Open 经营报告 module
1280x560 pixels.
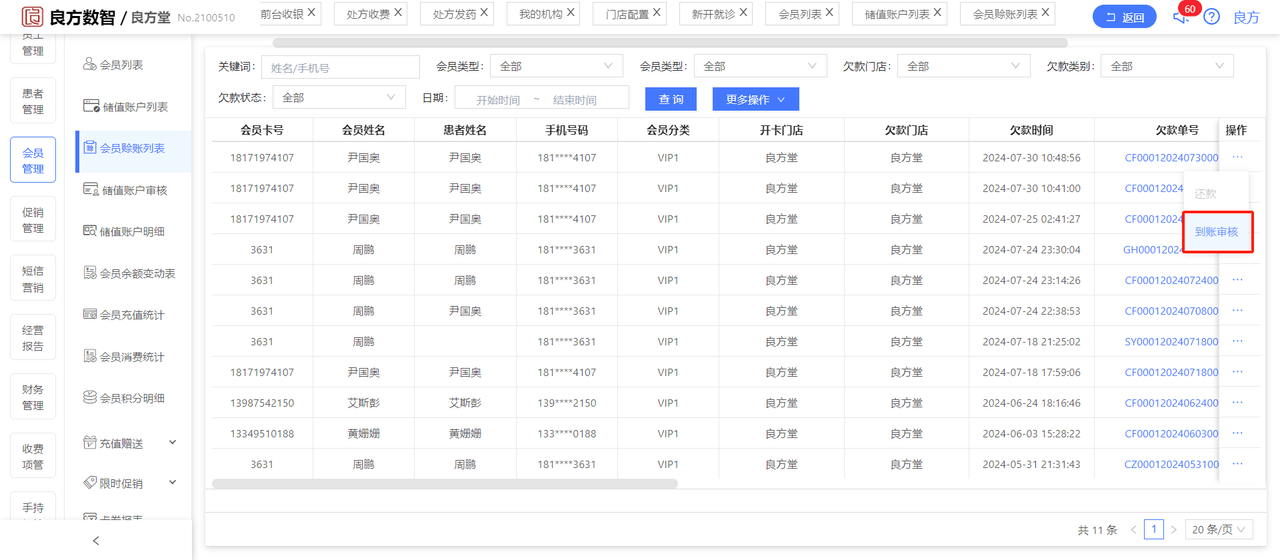[x=33, y=338]
